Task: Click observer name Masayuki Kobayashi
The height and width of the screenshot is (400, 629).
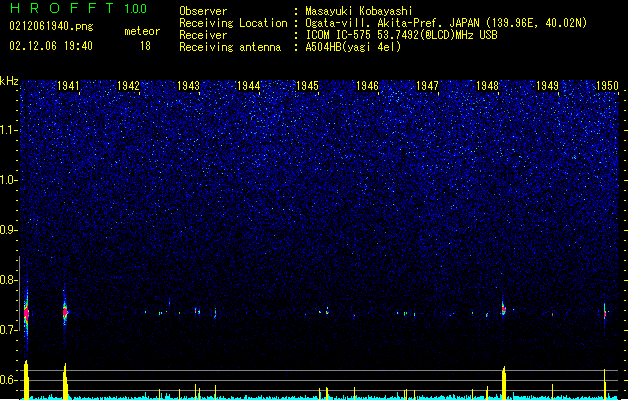Action: [x=359, y=11]
